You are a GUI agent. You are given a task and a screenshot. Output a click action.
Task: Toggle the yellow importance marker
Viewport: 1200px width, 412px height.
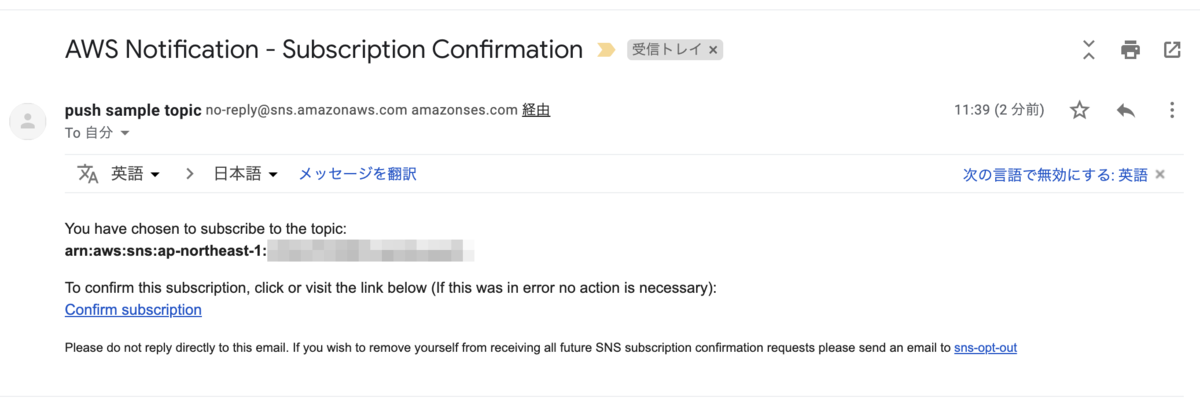click(x=605, y=49)
